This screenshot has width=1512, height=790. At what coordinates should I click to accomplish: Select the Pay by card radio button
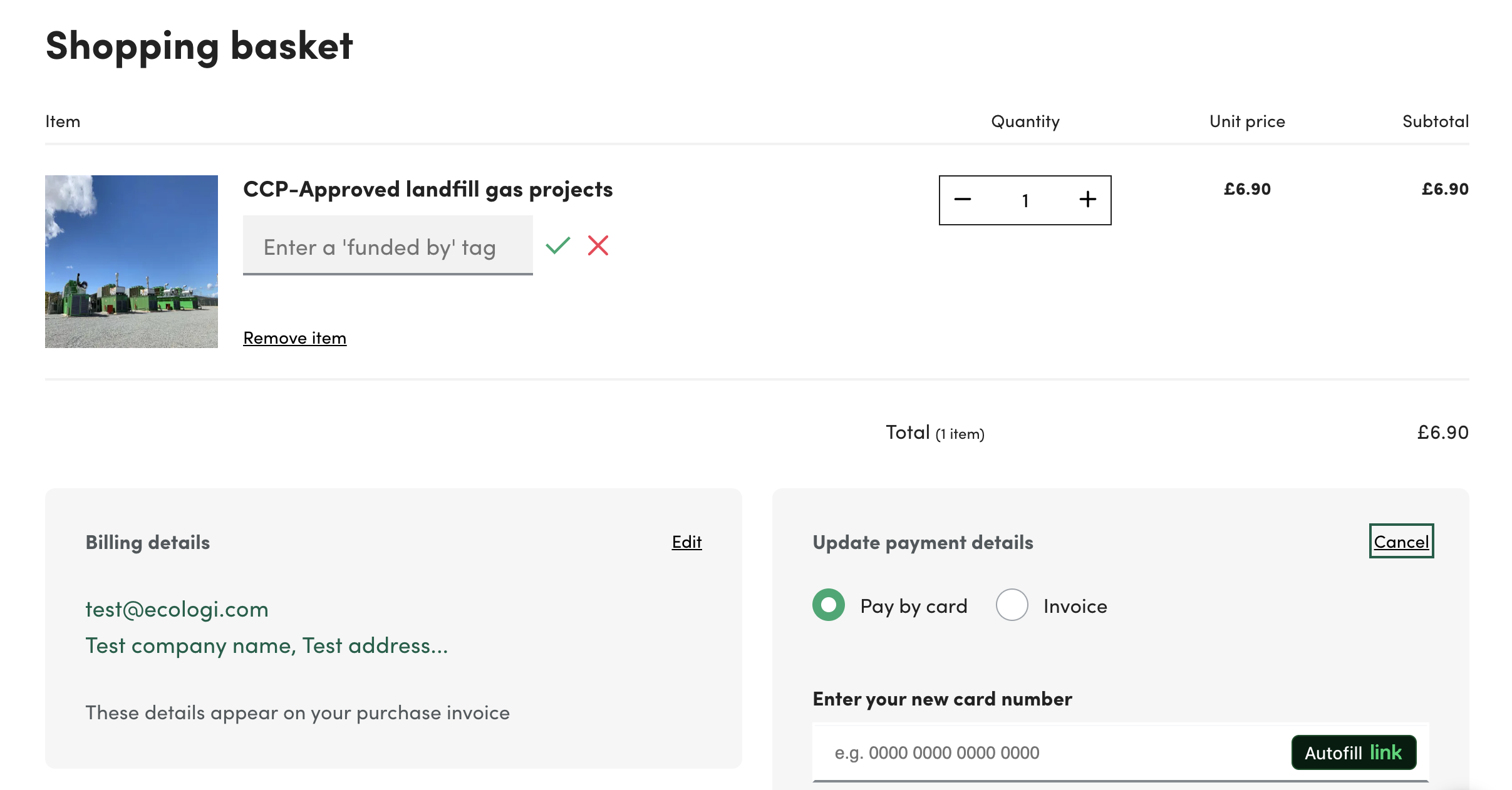pyautogui.click(x=829, y=605)
